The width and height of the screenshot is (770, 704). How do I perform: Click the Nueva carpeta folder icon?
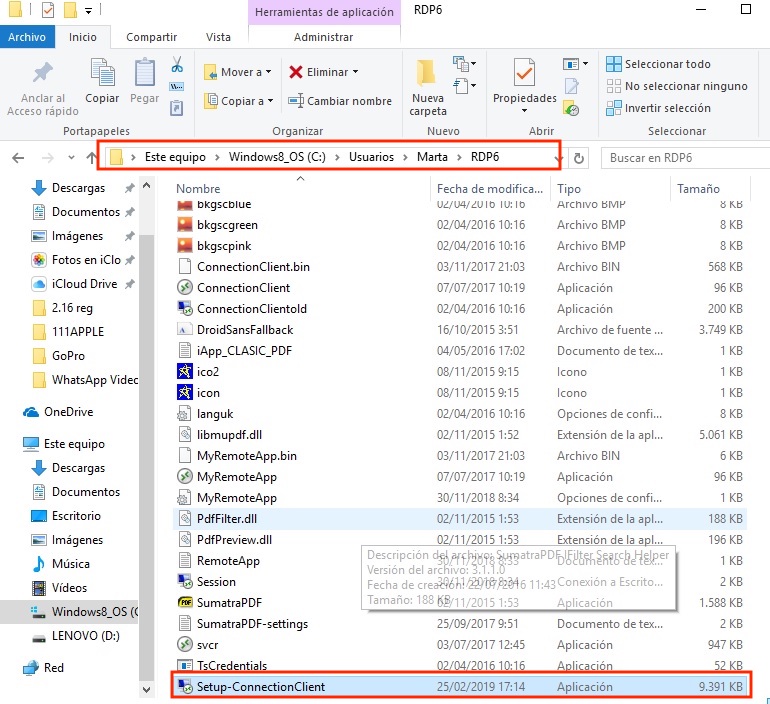[428, 74]
